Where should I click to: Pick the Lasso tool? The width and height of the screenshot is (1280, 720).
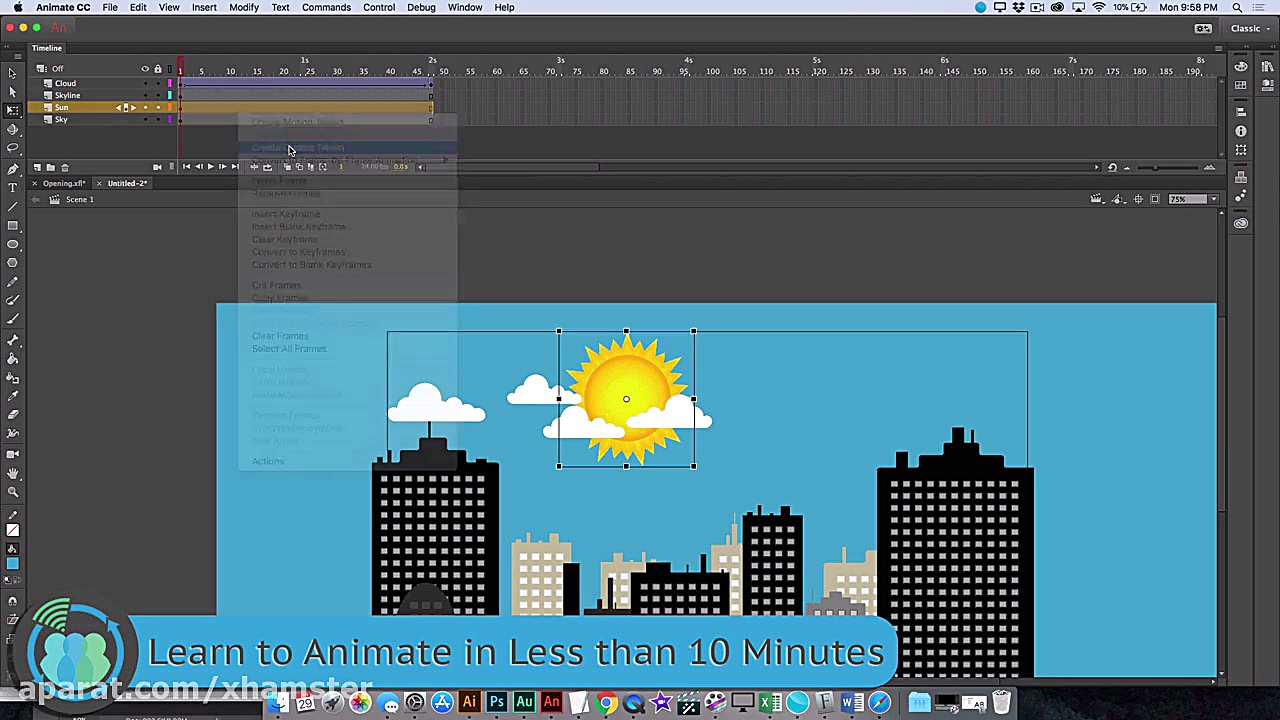(12, 148)
